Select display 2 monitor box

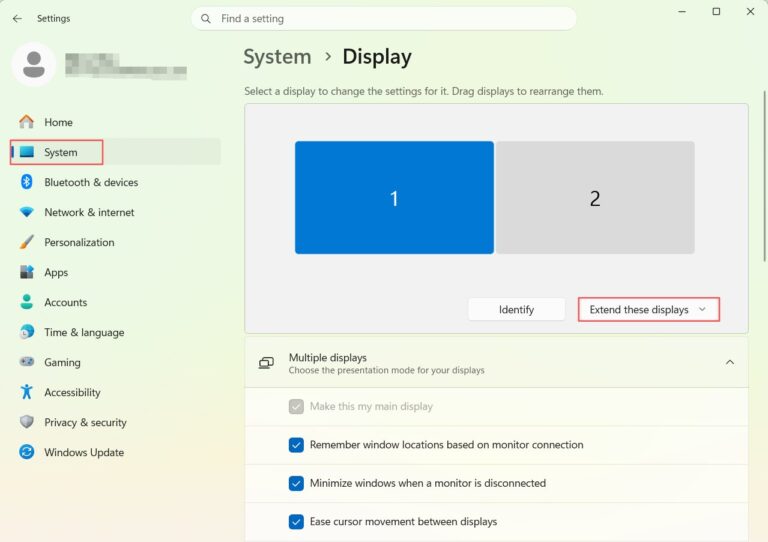coord(595,198)
